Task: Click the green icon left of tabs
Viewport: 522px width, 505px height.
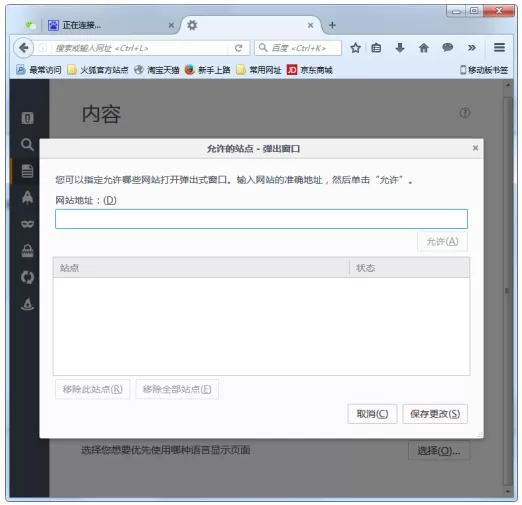Action: coord(30,25)
